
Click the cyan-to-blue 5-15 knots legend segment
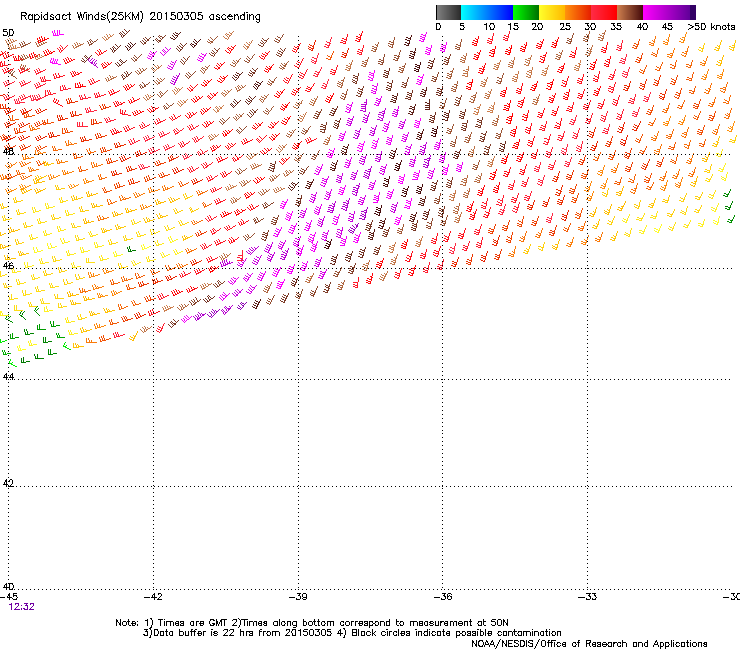[487, 12]
